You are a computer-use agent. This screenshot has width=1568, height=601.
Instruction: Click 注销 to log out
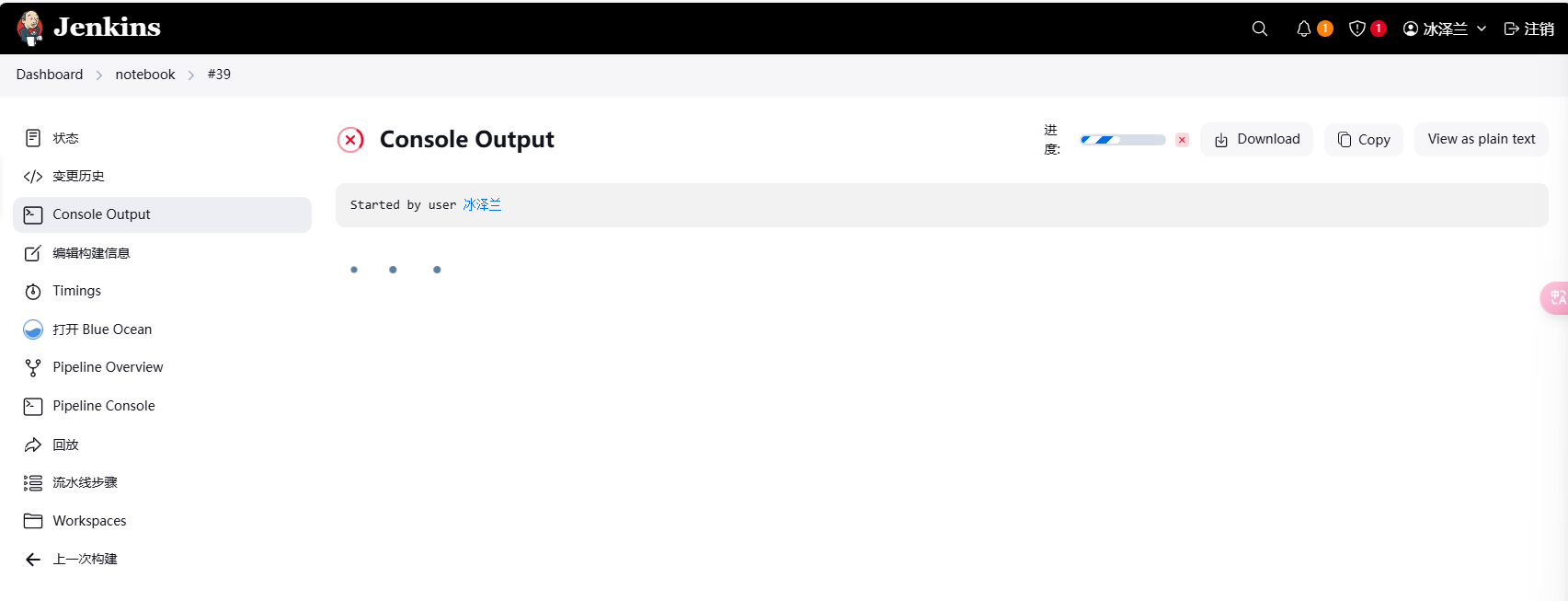point(1528,29)
